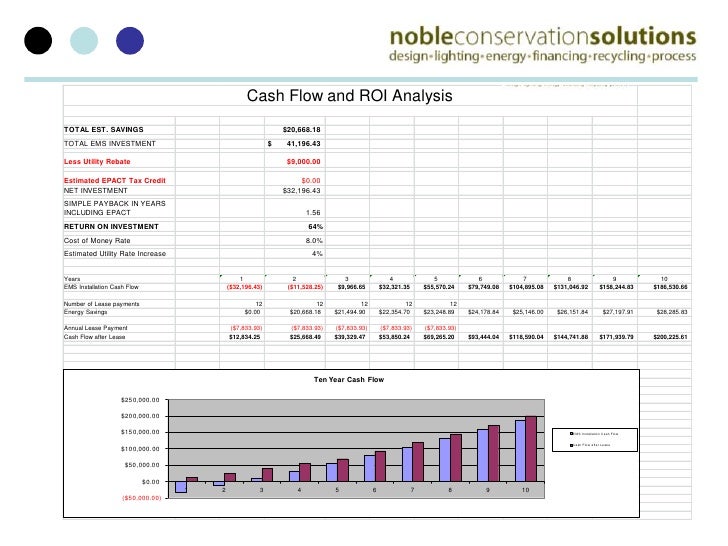Image resolution: width=728 pixels, height=546 pixels.
Task: Click 'Estimated Utility Rate Increase' label
Action: coord(115,254)
